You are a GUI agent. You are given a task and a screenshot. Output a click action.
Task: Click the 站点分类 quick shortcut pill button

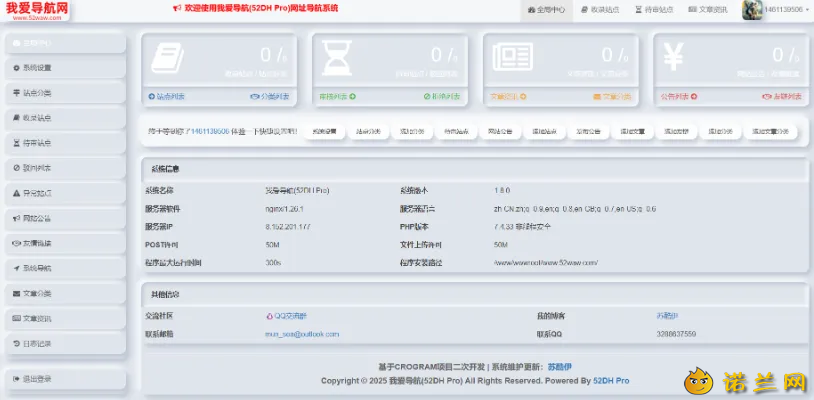368,132
